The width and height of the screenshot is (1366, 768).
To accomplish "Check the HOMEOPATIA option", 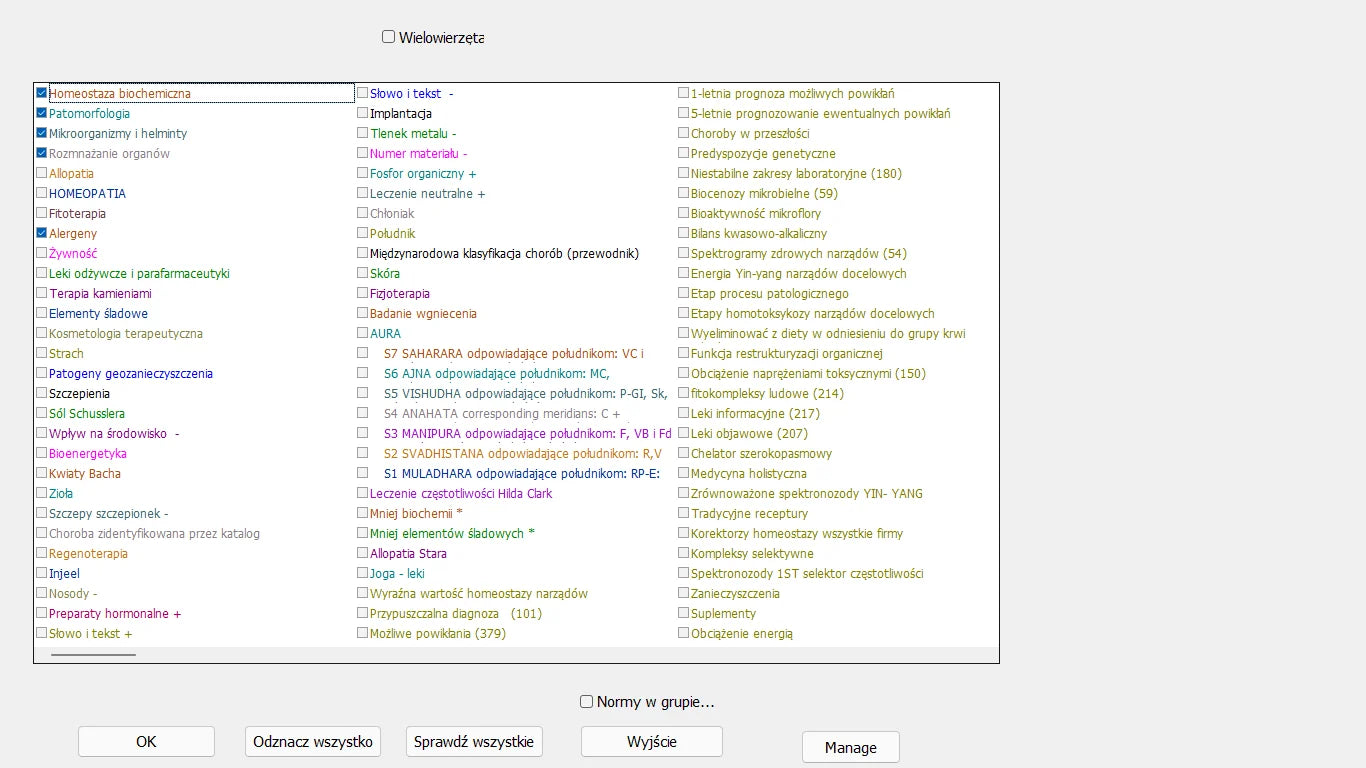I will tap(42, 193).
